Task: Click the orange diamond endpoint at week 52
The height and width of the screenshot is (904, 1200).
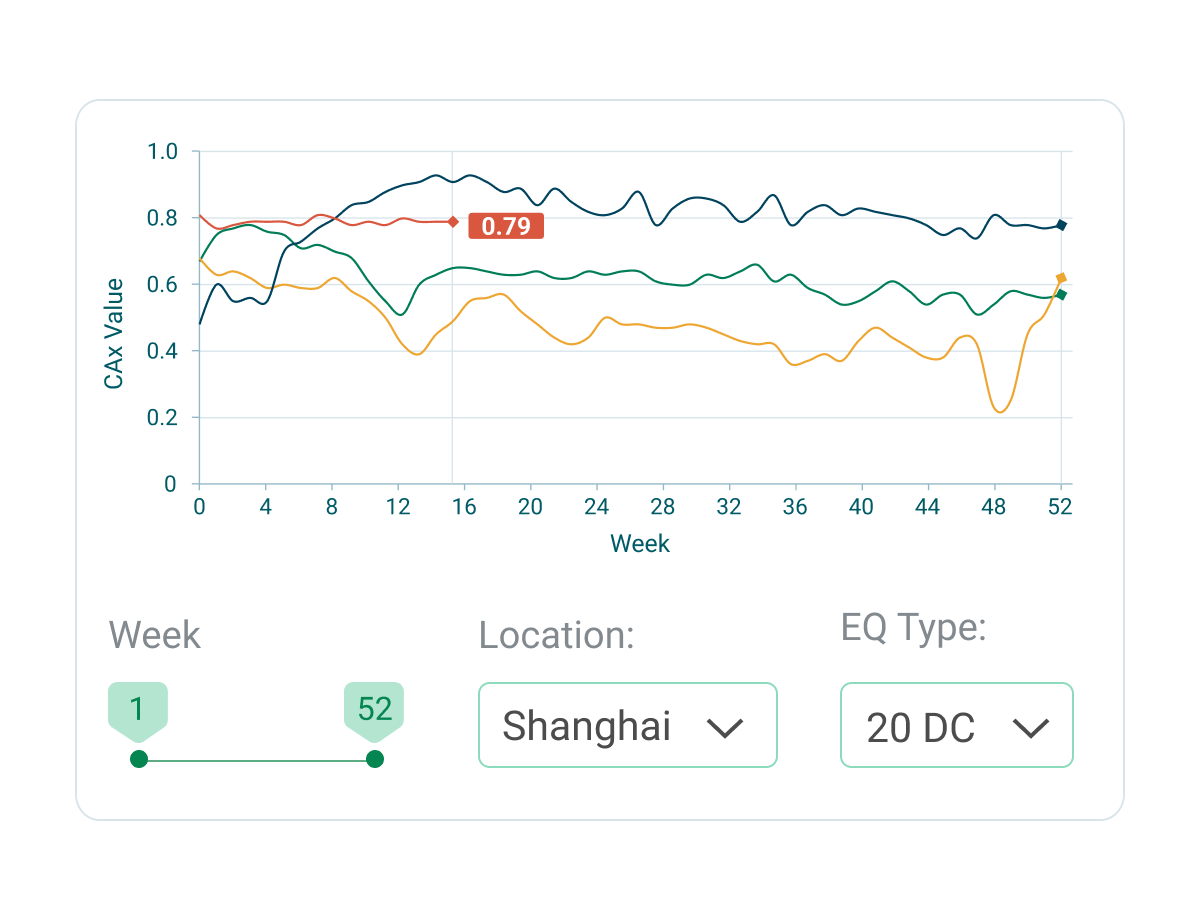Action: 1062,278
